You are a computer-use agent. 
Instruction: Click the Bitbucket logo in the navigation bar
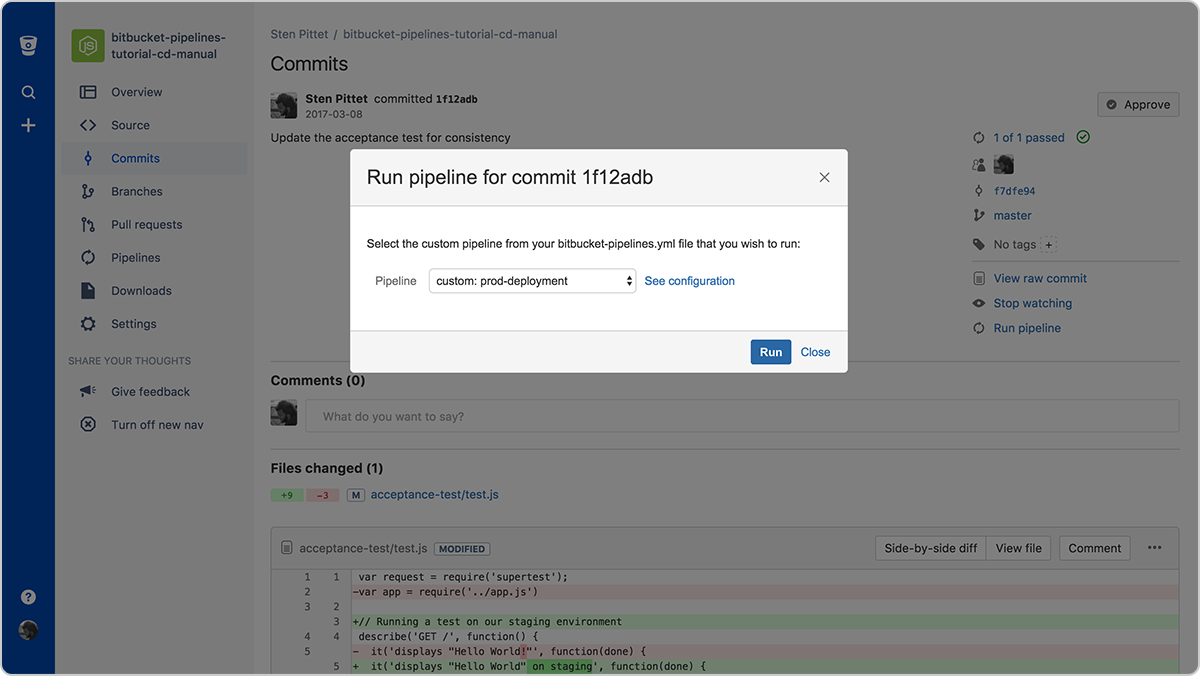pyautogui.click(x=27, y=44)
